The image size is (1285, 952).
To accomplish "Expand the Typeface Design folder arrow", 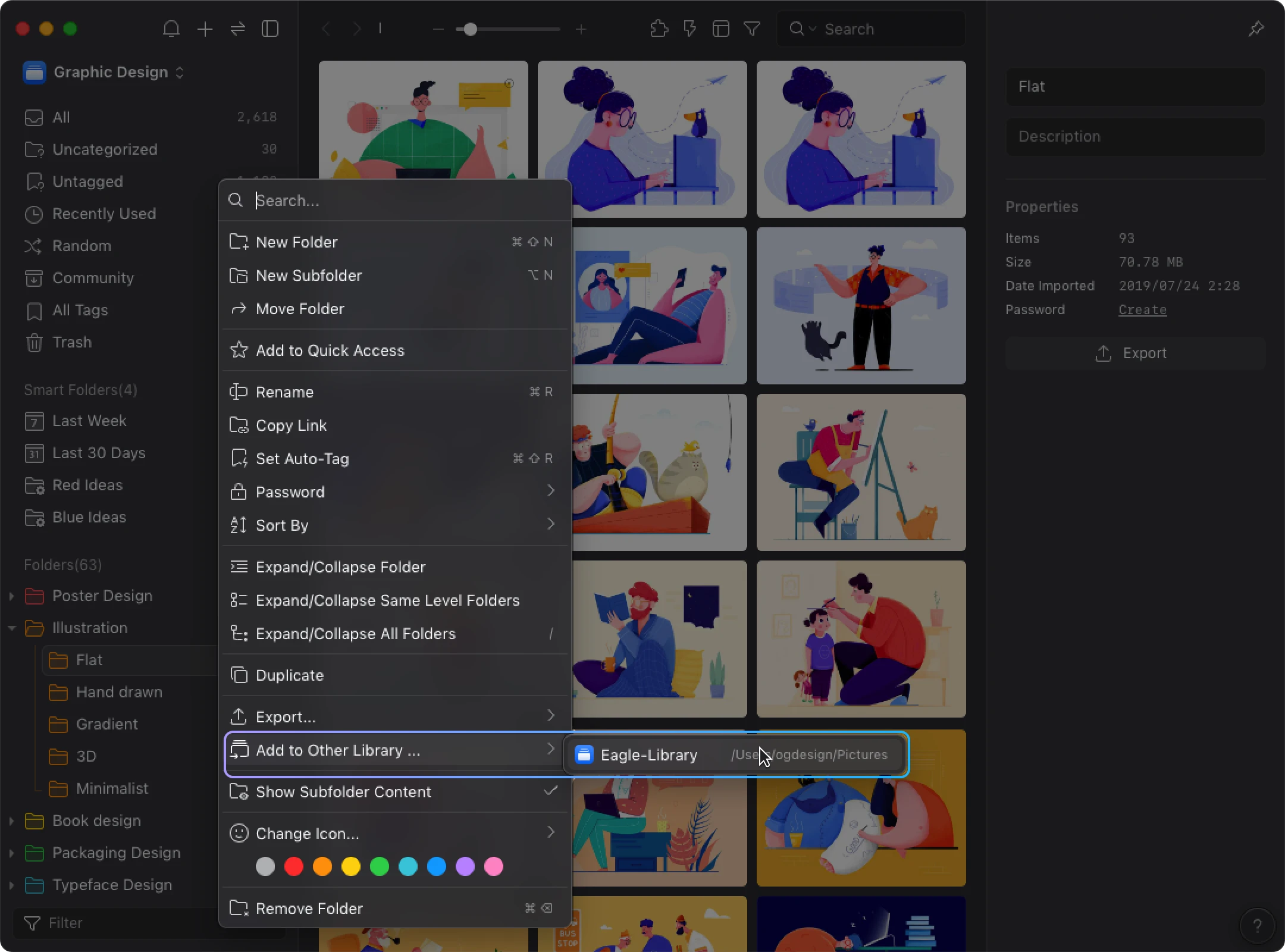I will pyautogui.click(x=11, y=885).
